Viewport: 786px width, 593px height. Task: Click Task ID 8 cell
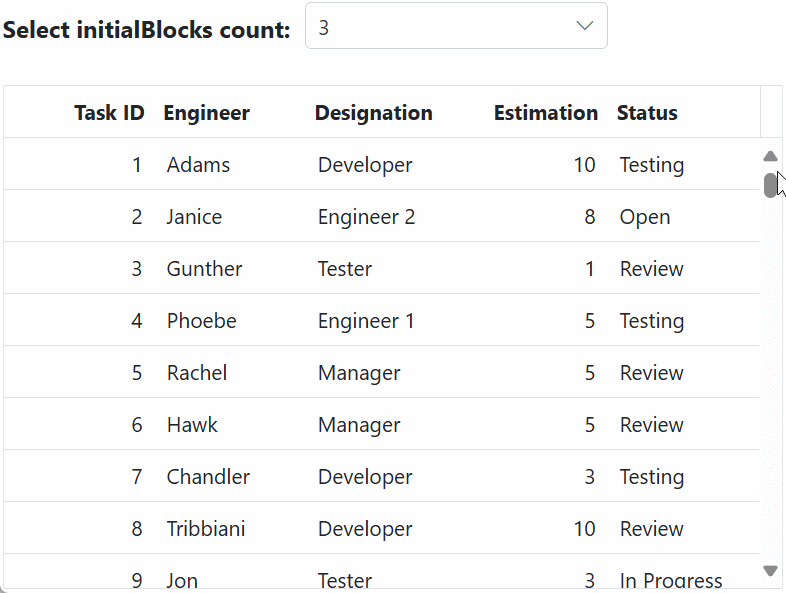pos(137,529)
